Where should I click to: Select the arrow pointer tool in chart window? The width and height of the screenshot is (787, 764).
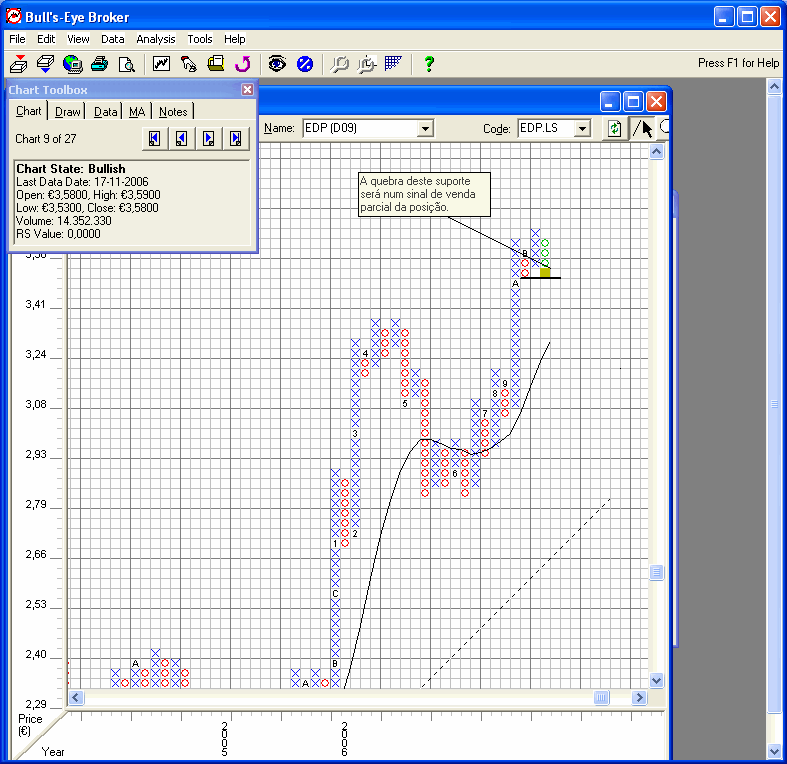point(647,129)
